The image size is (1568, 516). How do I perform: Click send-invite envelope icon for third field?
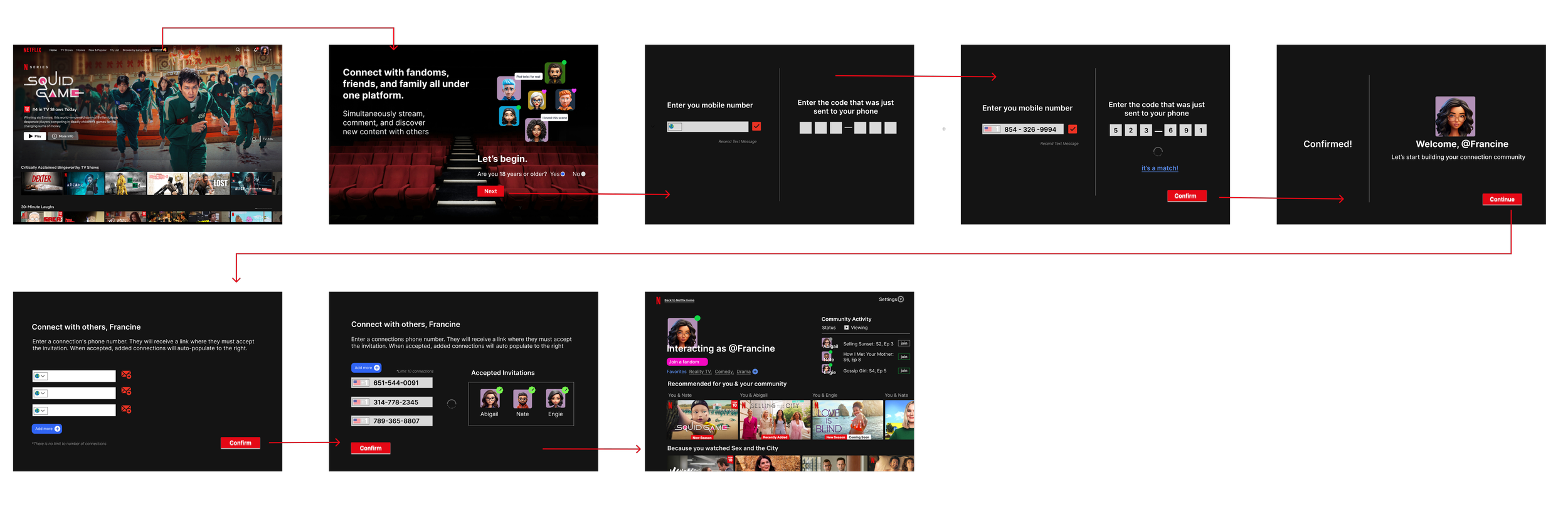pos(126,409)
